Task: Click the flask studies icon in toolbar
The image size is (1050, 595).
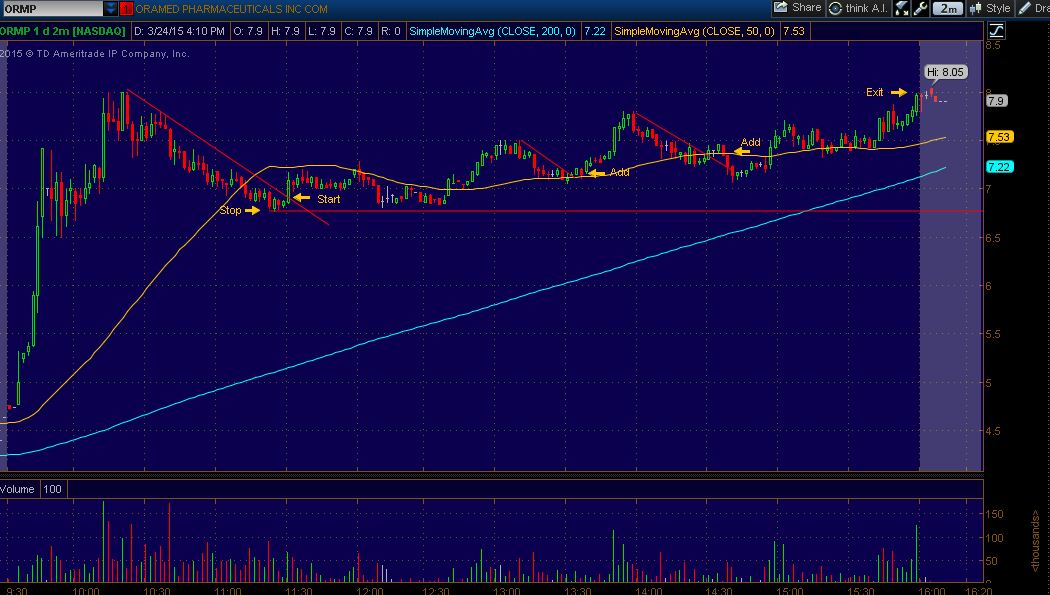Action: point(902,8)
